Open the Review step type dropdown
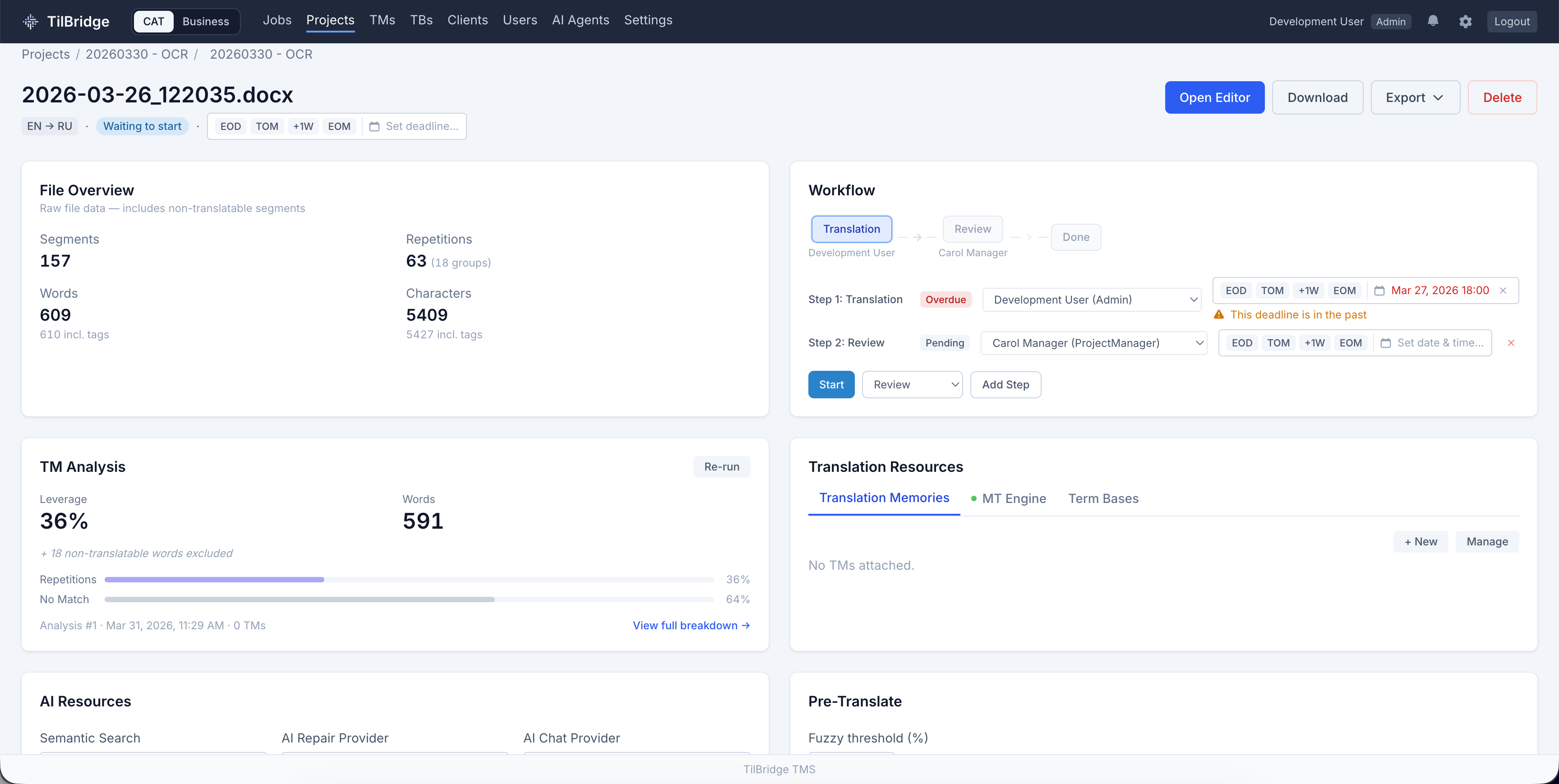This screenshot has height=784, width=1559. pyautogui.click(x=912, y=384)
